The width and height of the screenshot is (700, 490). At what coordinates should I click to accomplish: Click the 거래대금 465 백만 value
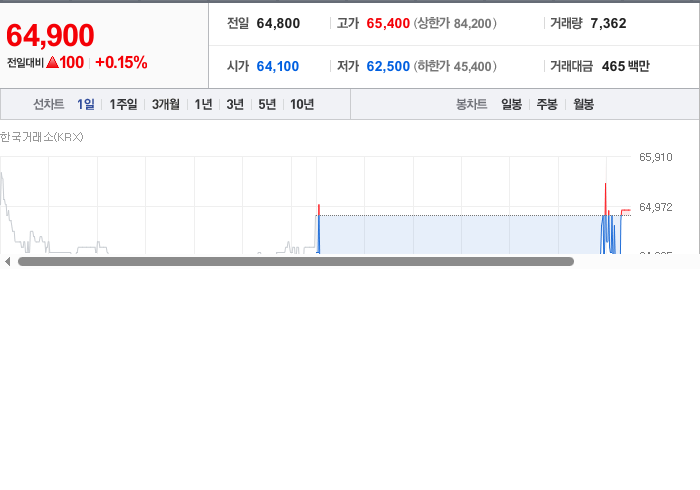click(x=625, y=66)
